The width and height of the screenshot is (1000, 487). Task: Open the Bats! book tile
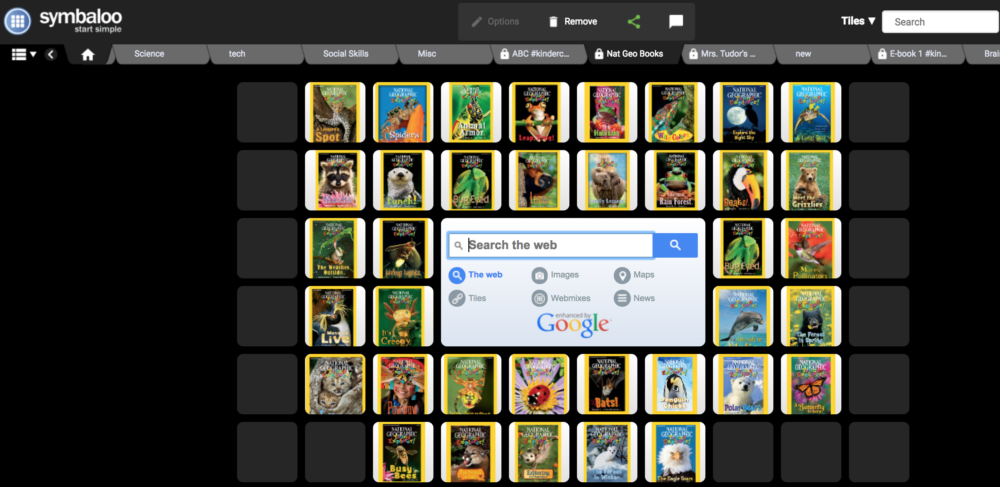click(x=607, y=384)
